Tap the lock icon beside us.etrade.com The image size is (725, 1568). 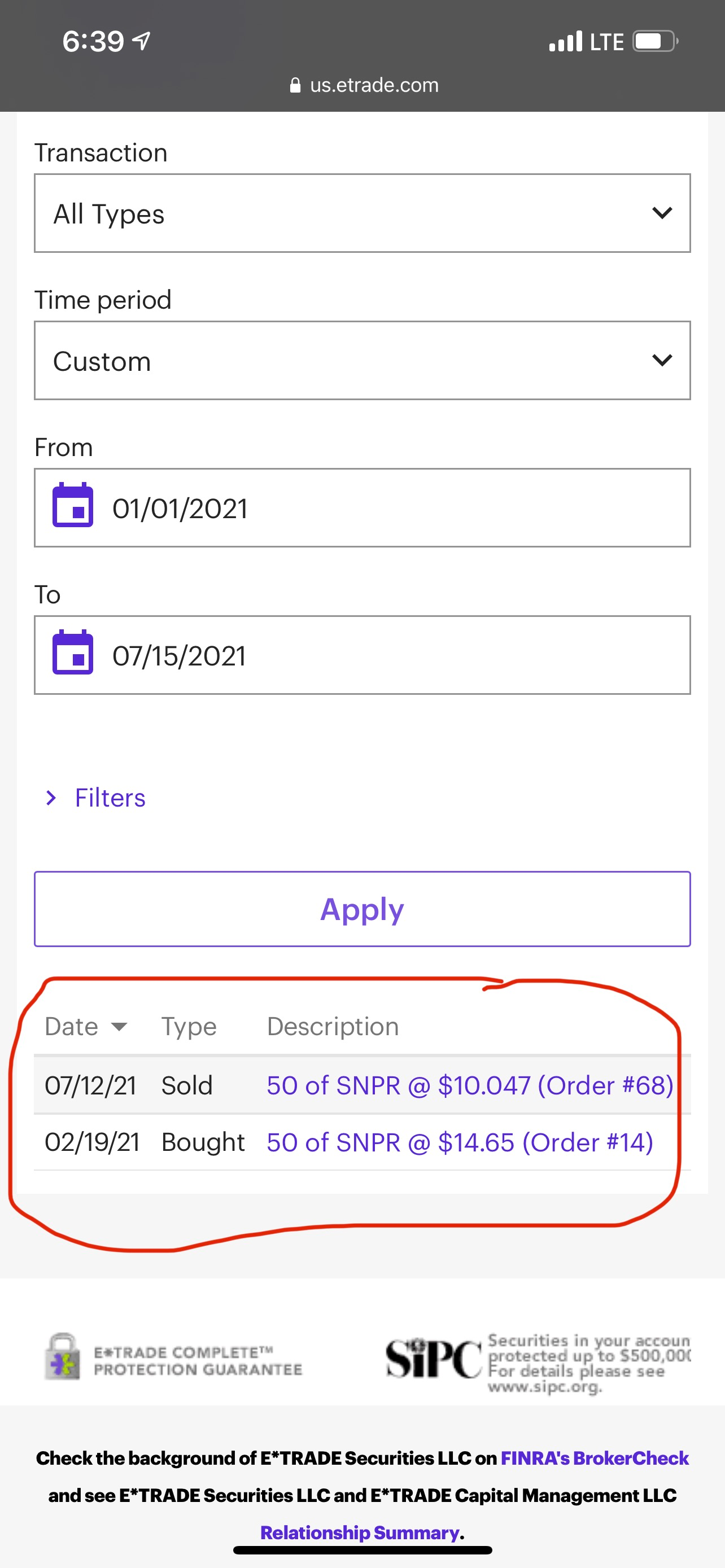[x=295, y=85]
